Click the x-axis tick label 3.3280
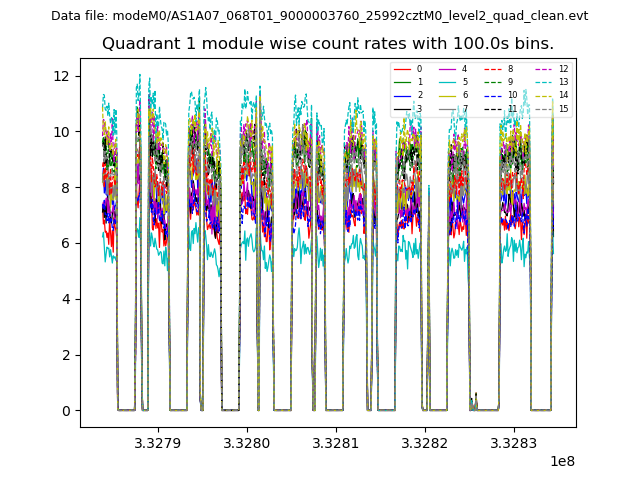The height and width of the screenshot is (480, 640). [246, 443]
